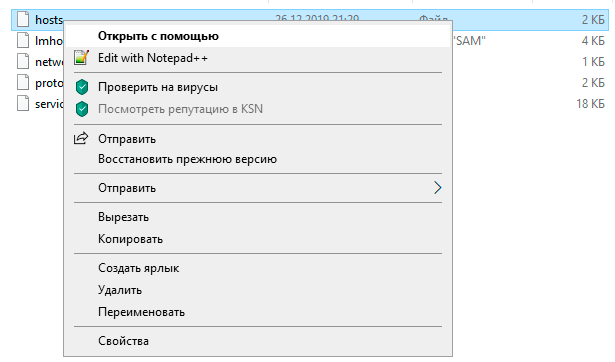Select the file name starting with 'lmho'
Image resolution: width=615 pixels, height=362 pixels.
49,41
